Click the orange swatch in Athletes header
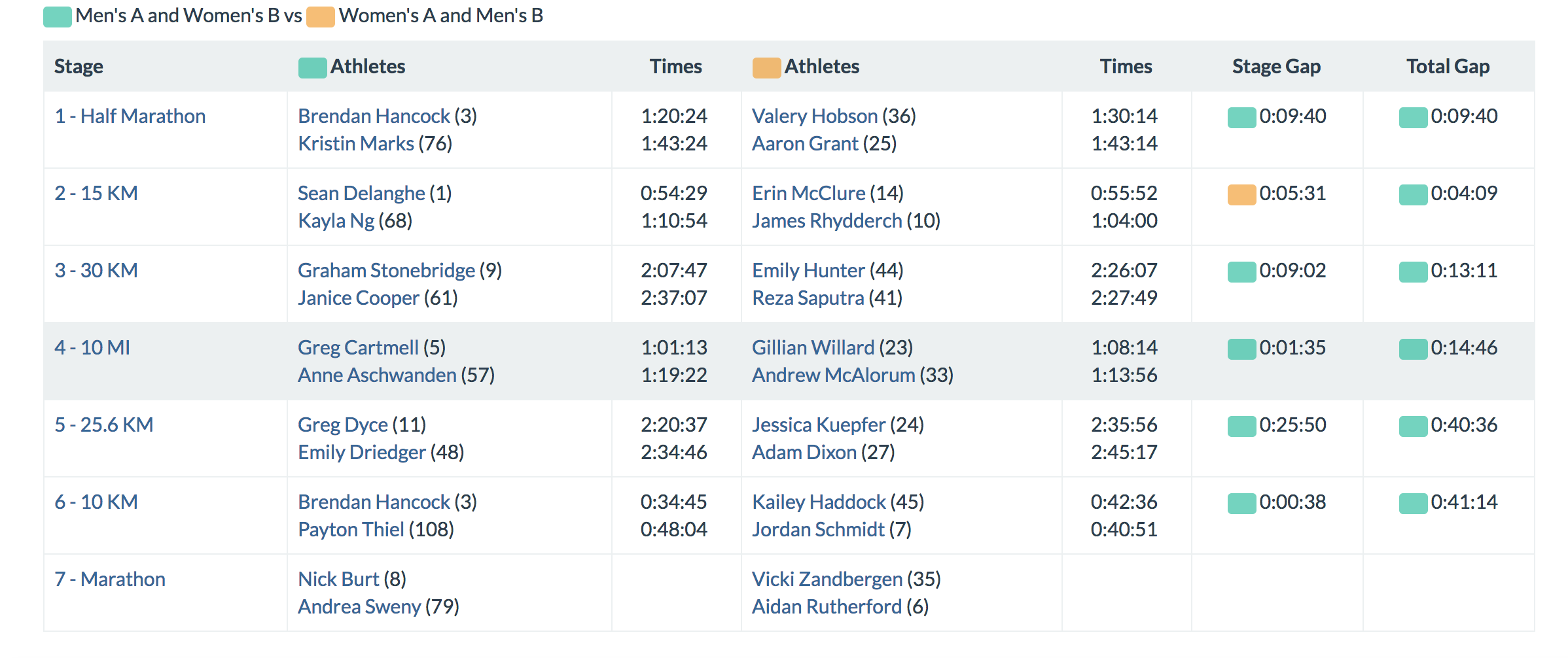Screen dimensions: 1568x658 pyautogui.click(x=766, y=67)
